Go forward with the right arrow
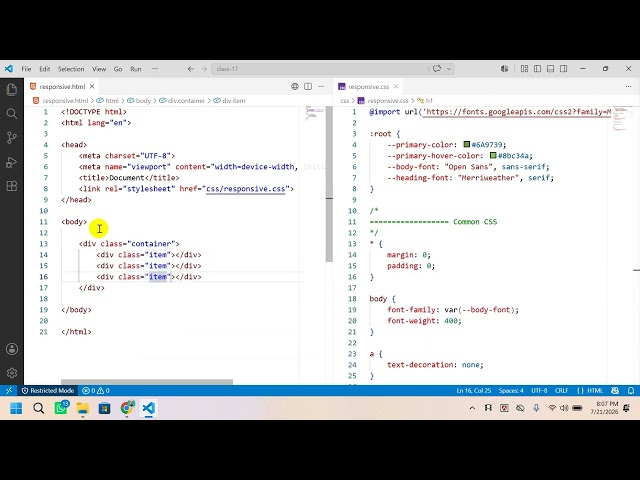This screenshot has width=640, height=480. tap(204, 69)
